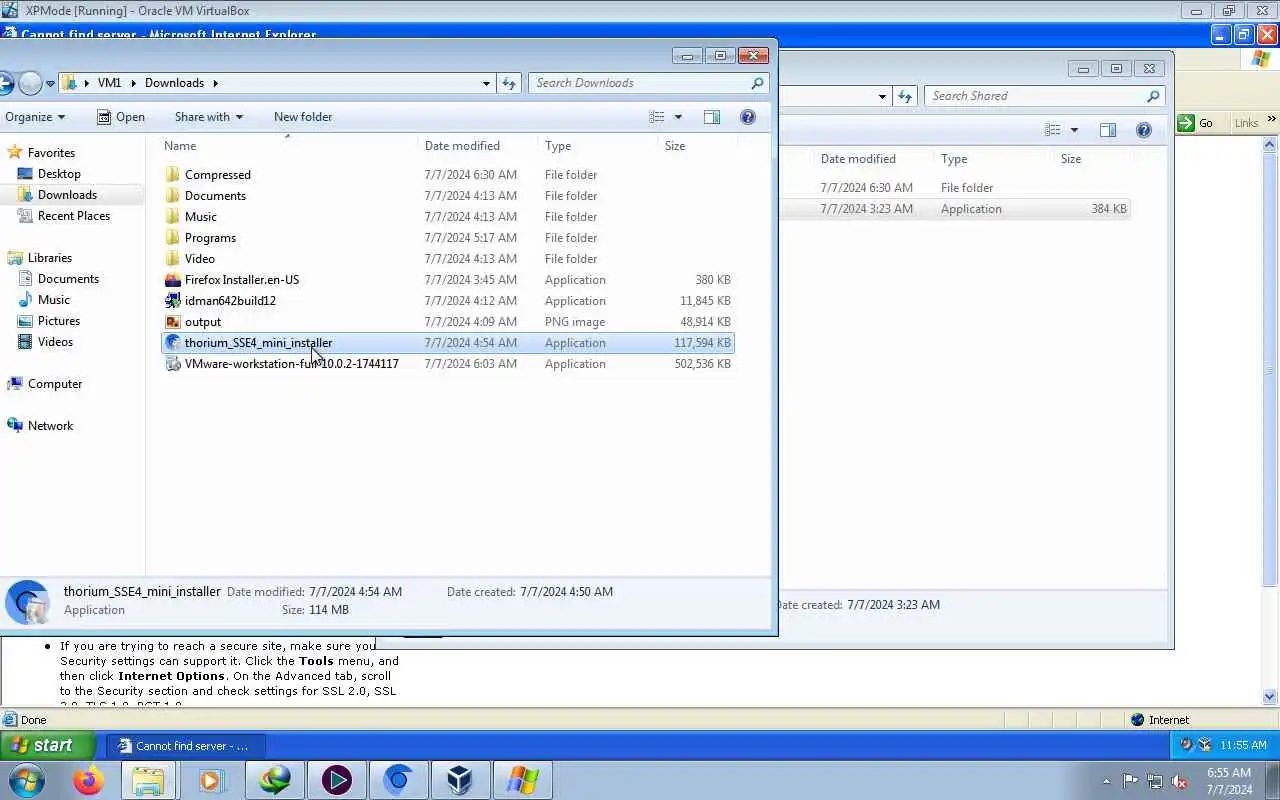Expand view options arrow in the Shared window
Image resolution: width=1280 pixels, height=800 pixels.
click(x=1074, y=130)
